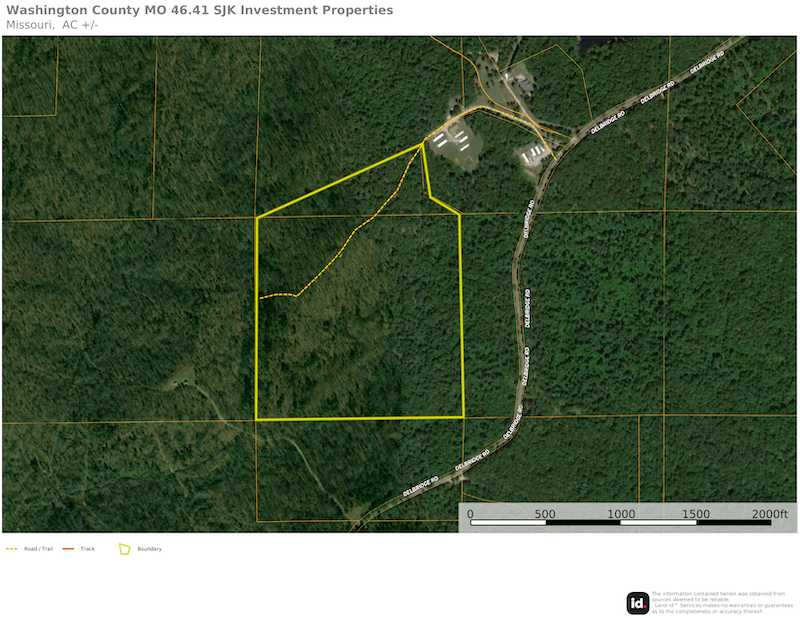The width and height of the screenshot is (800, 618).
Task: Click the Land id logo icon
Action: (637, 603)
